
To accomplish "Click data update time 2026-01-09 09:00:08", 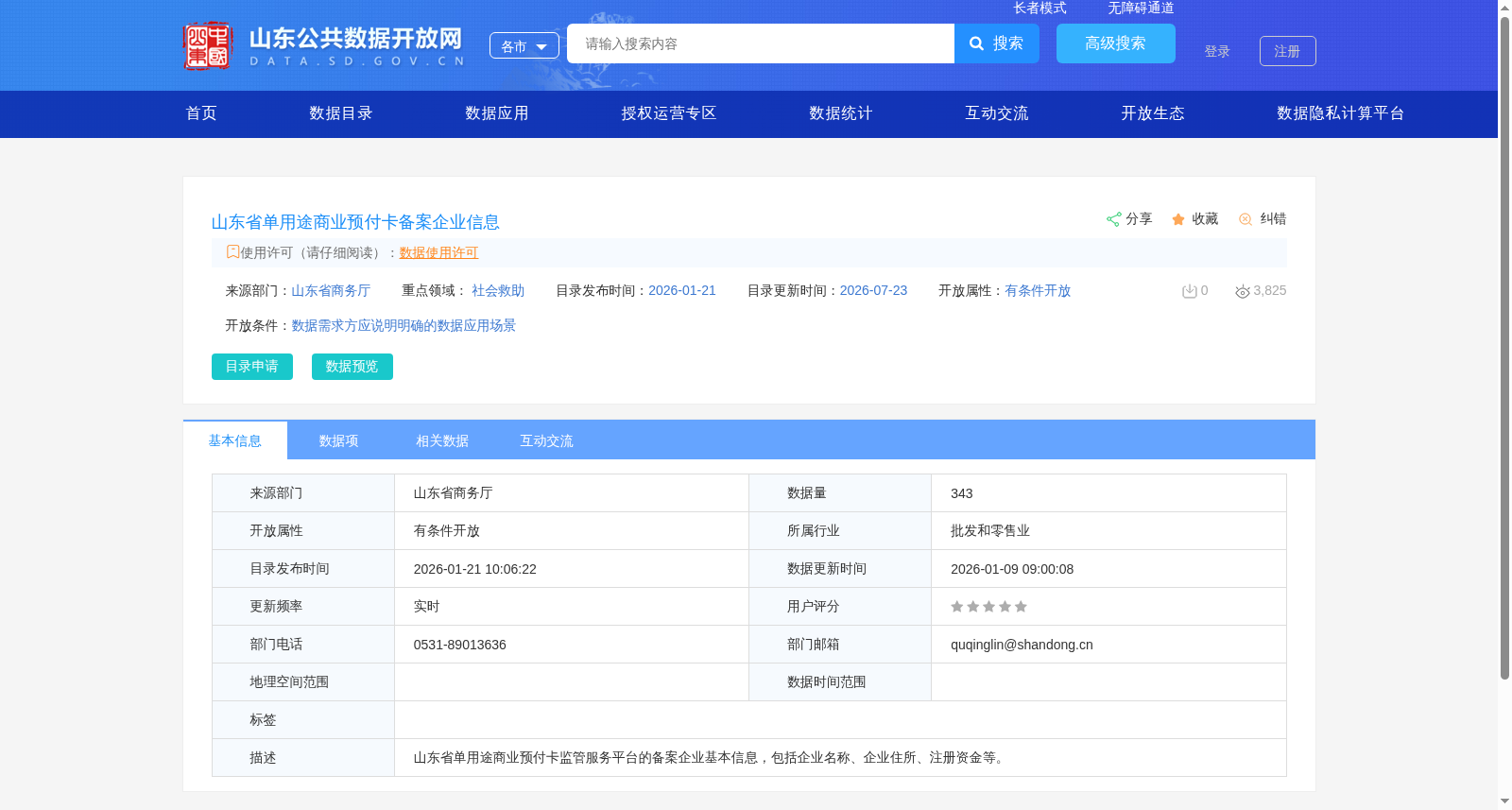I will point(1012,569).
